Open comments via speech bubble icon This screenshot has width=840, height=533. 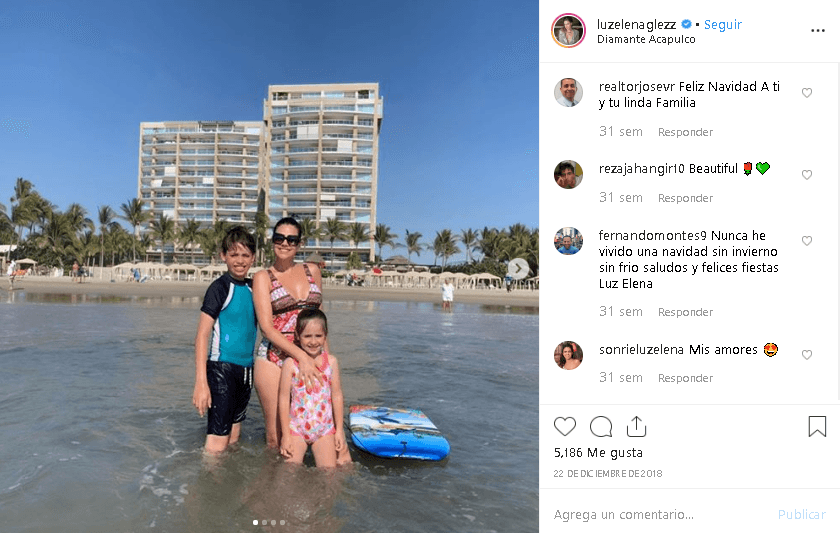tap(601, 427)
